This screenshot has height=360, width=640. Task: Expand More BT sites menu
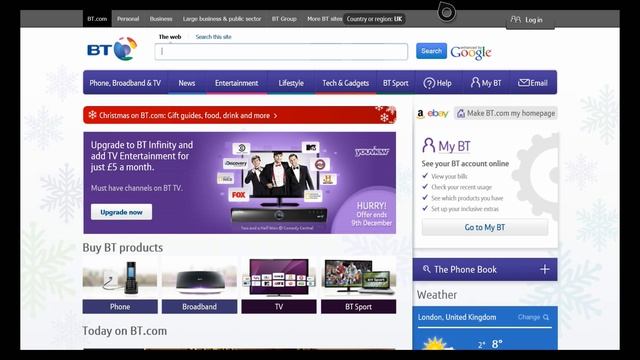point(324,19)
